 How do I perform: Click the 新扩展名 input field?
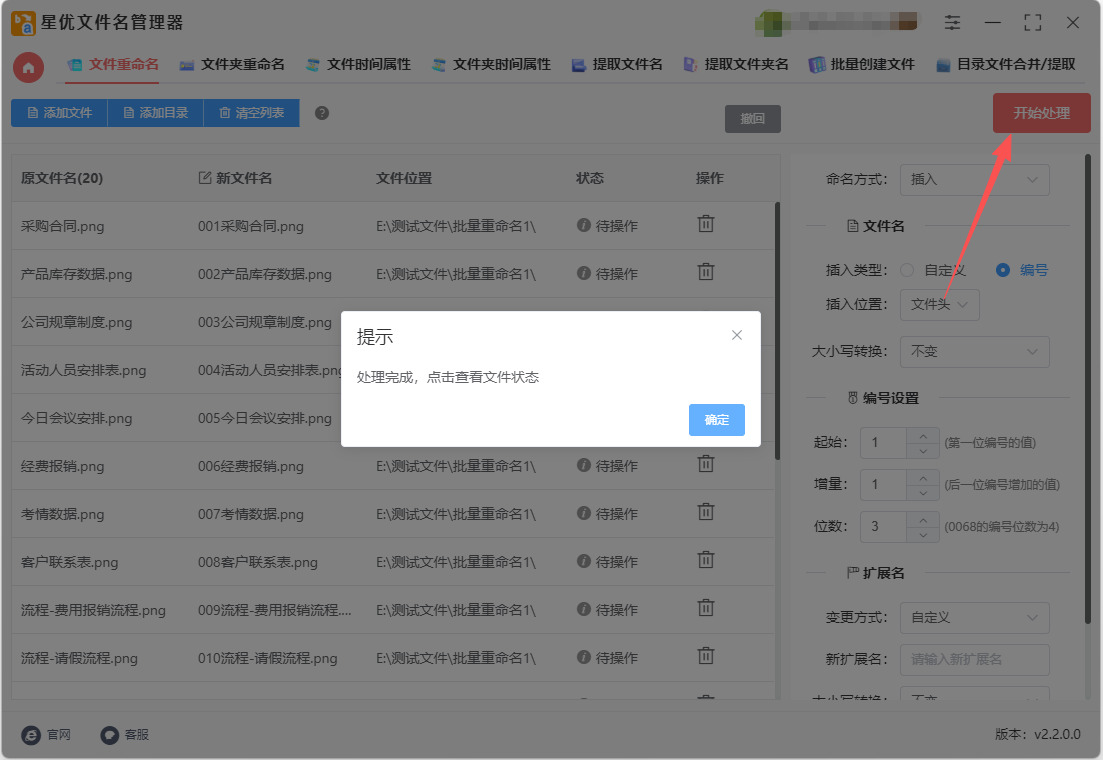point(974,660)
